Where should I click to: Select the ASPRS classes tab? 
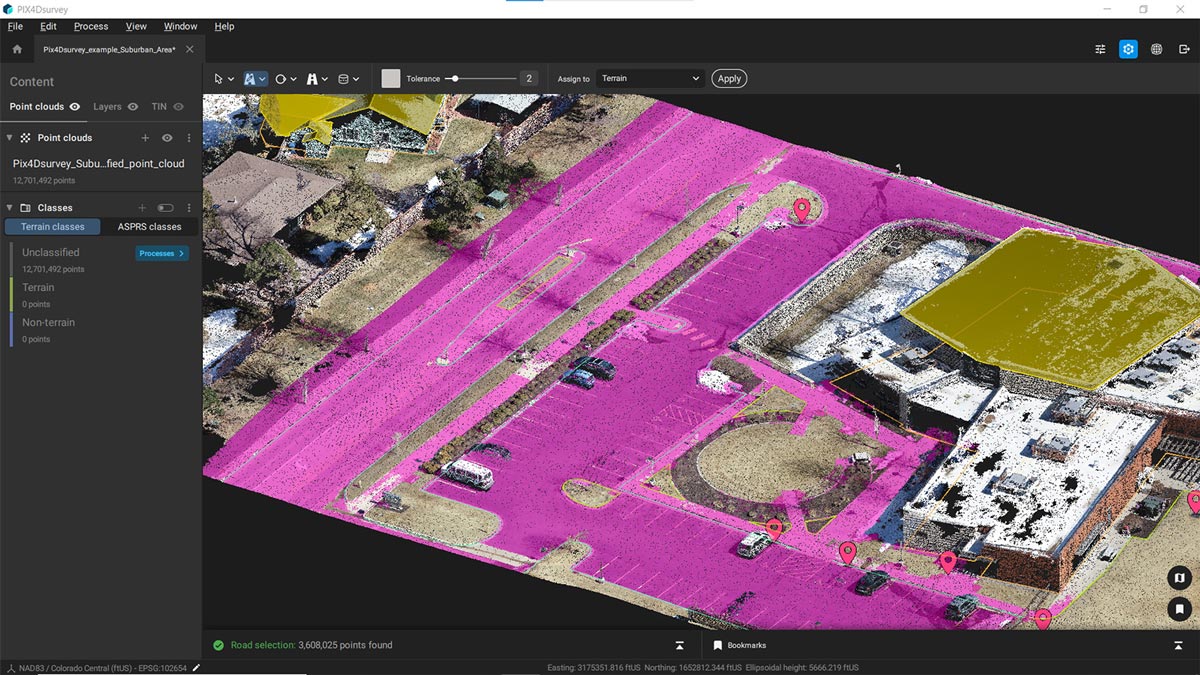[150, 227]
